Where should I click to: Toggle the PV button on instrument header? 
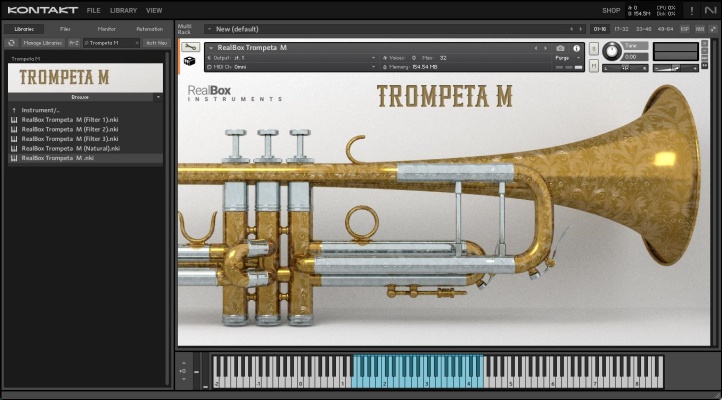click(704, 66)
